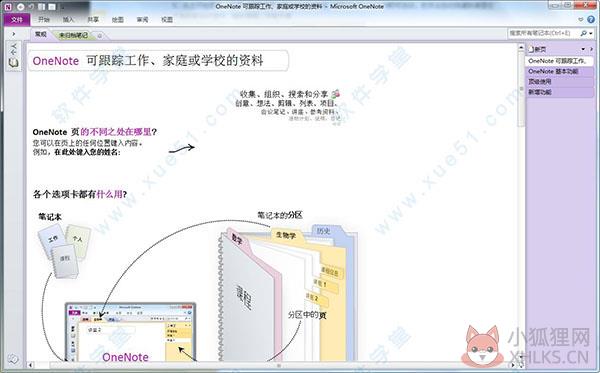Screen dimensions: 600x373
Task: Open the Customize Quick Access Toolbar dropdown
Action: (x=62, y=7)
